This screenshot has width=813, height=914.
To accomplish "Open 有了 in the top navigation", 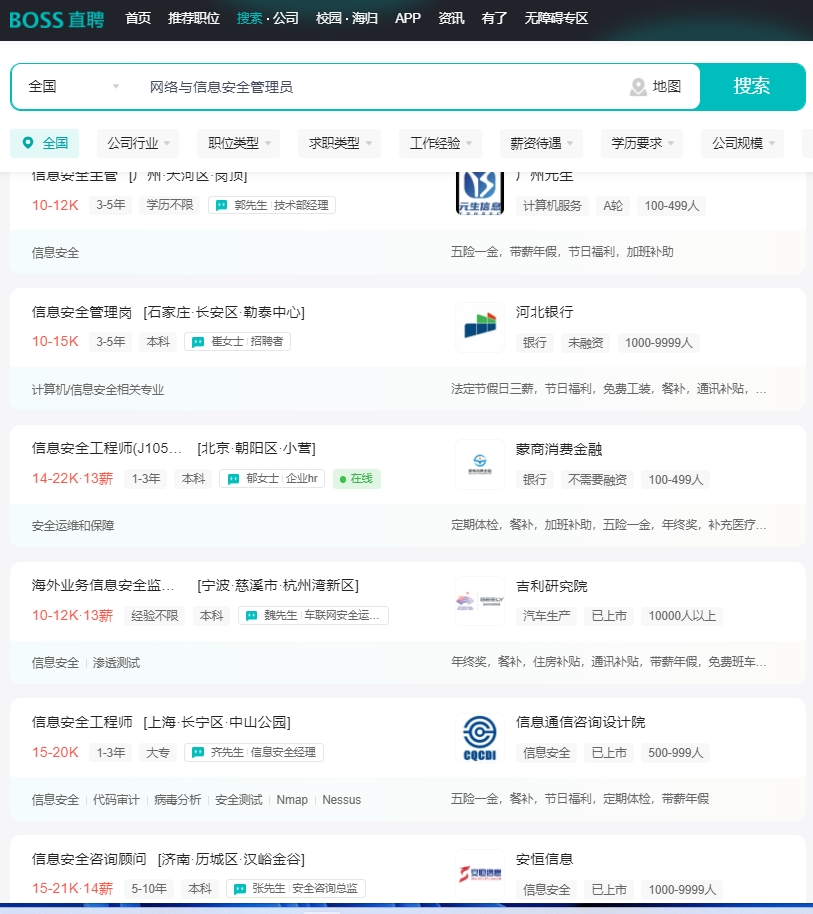I will pos(494,19).
